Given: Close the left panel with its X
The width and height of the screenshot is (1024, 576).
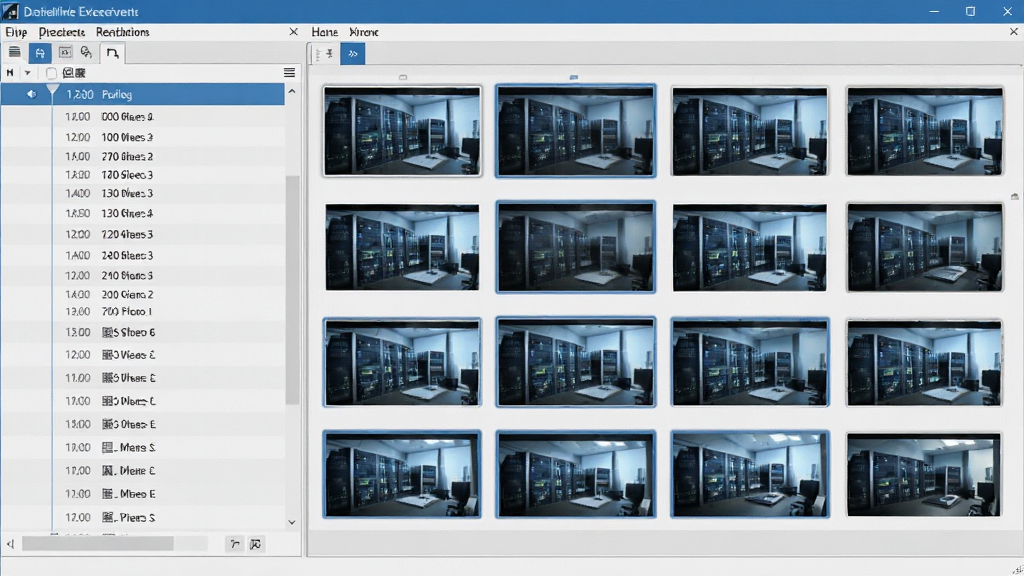Looking at the screenshot, I should pyautogui.click(x=293, y=31).
